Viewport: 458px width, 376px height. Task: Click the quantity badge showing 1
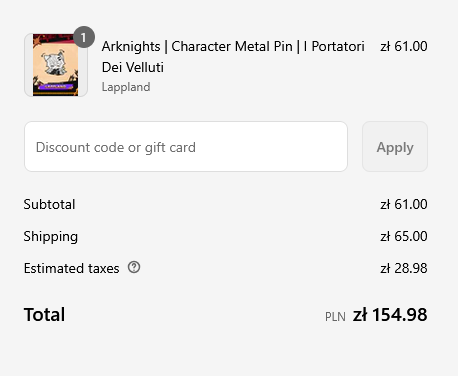[84, 37]
